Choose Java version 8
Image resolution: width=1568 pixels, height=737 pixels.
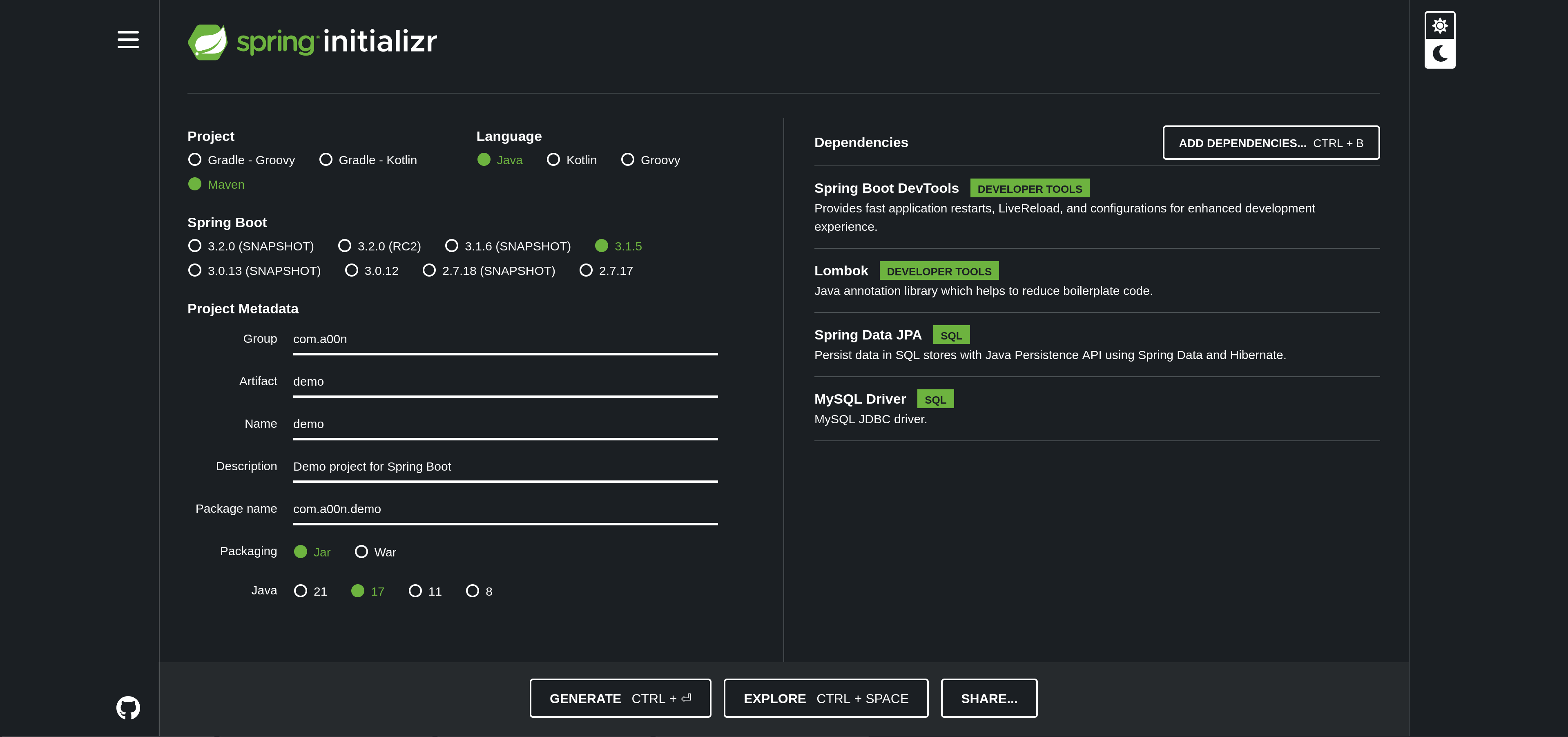point(479,591)
